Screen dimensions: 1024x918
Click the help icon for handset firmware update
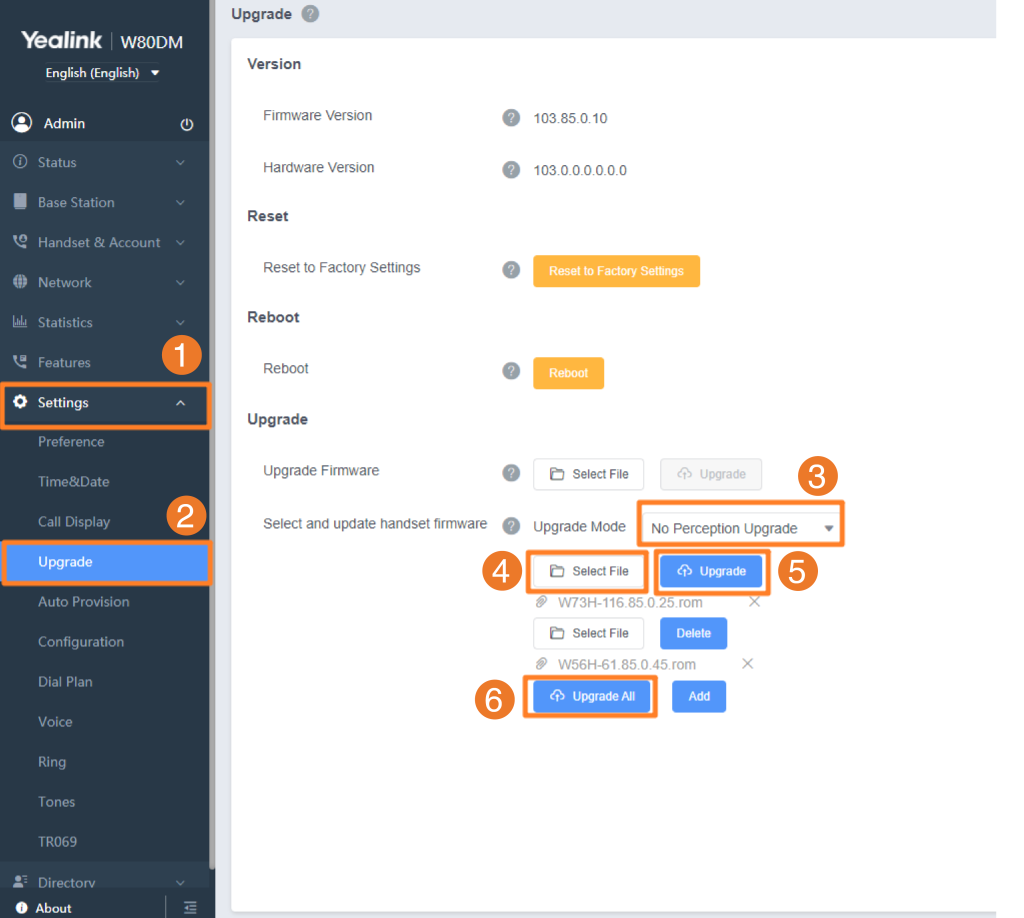pos(511,526)
